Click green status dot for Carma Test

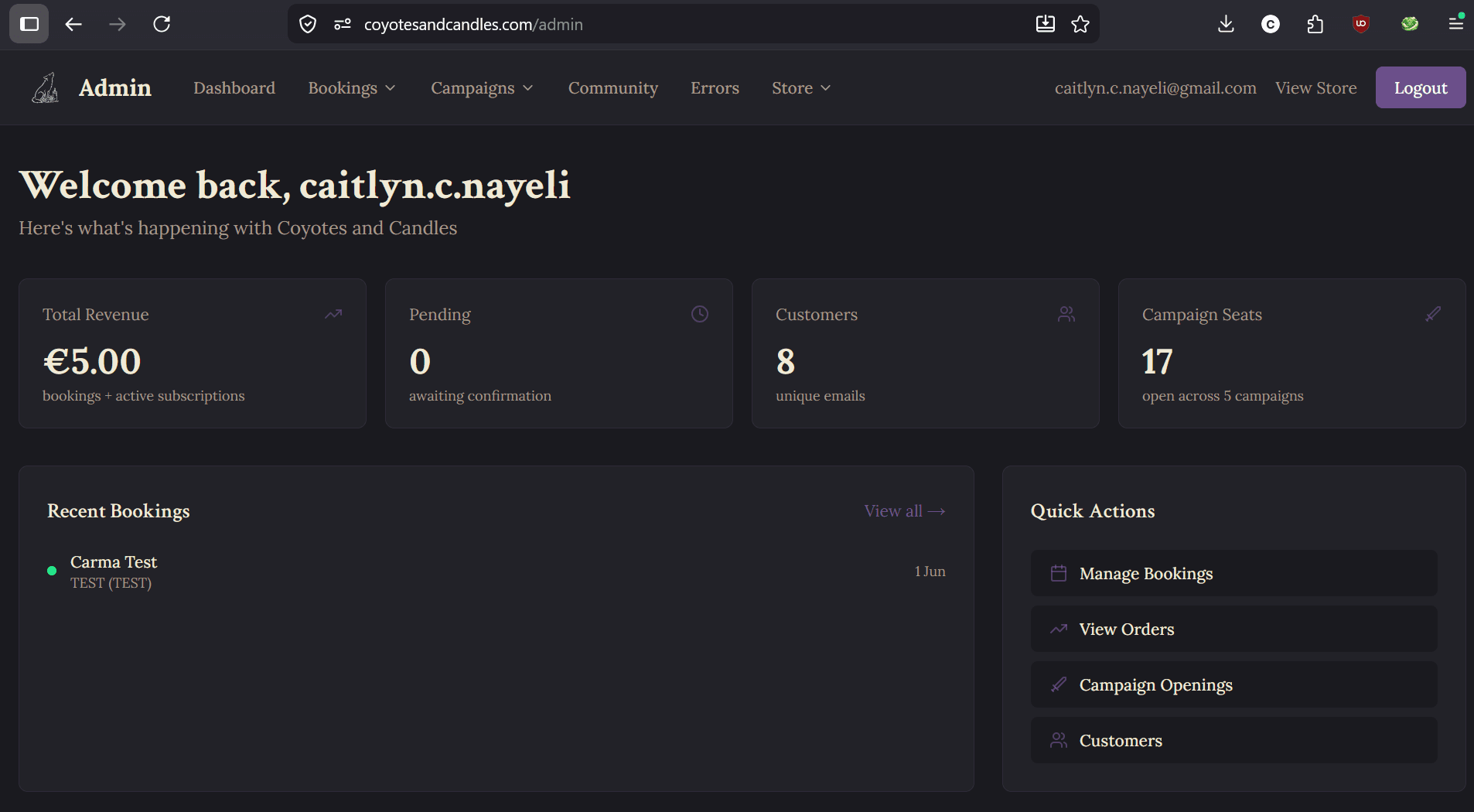pos(52,571)
